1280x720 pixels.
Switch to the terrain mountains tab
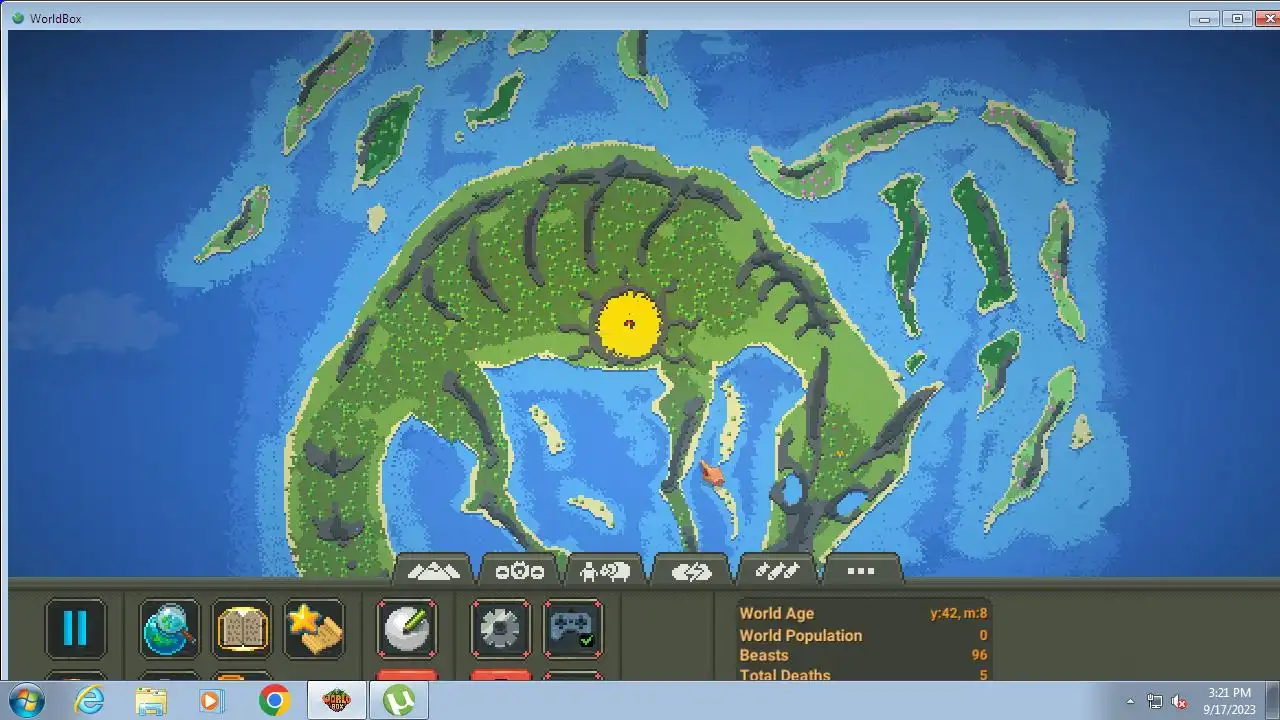click(x=434, y=570)
